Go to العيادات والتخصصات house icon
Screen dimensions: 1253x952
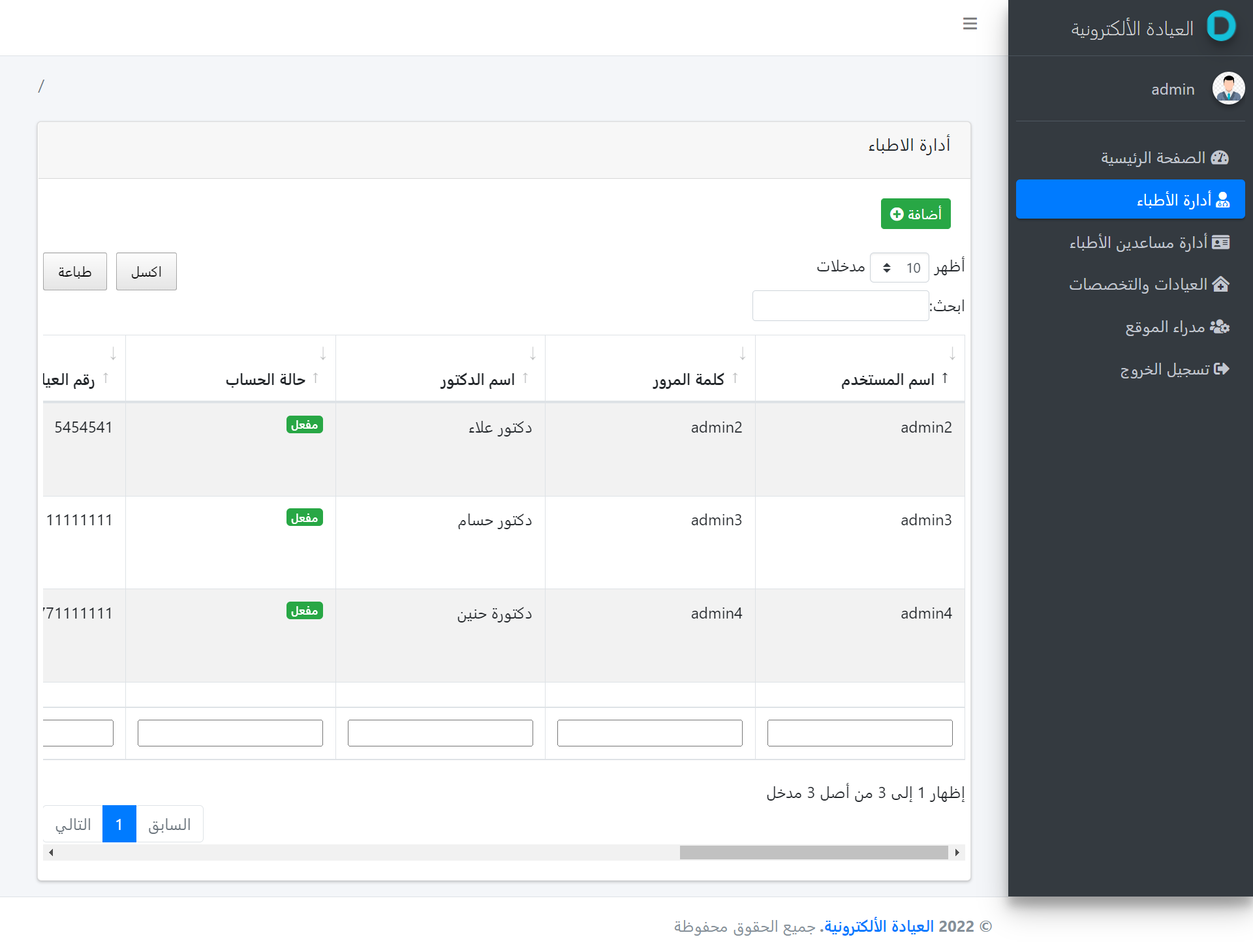click(1220, 284)
